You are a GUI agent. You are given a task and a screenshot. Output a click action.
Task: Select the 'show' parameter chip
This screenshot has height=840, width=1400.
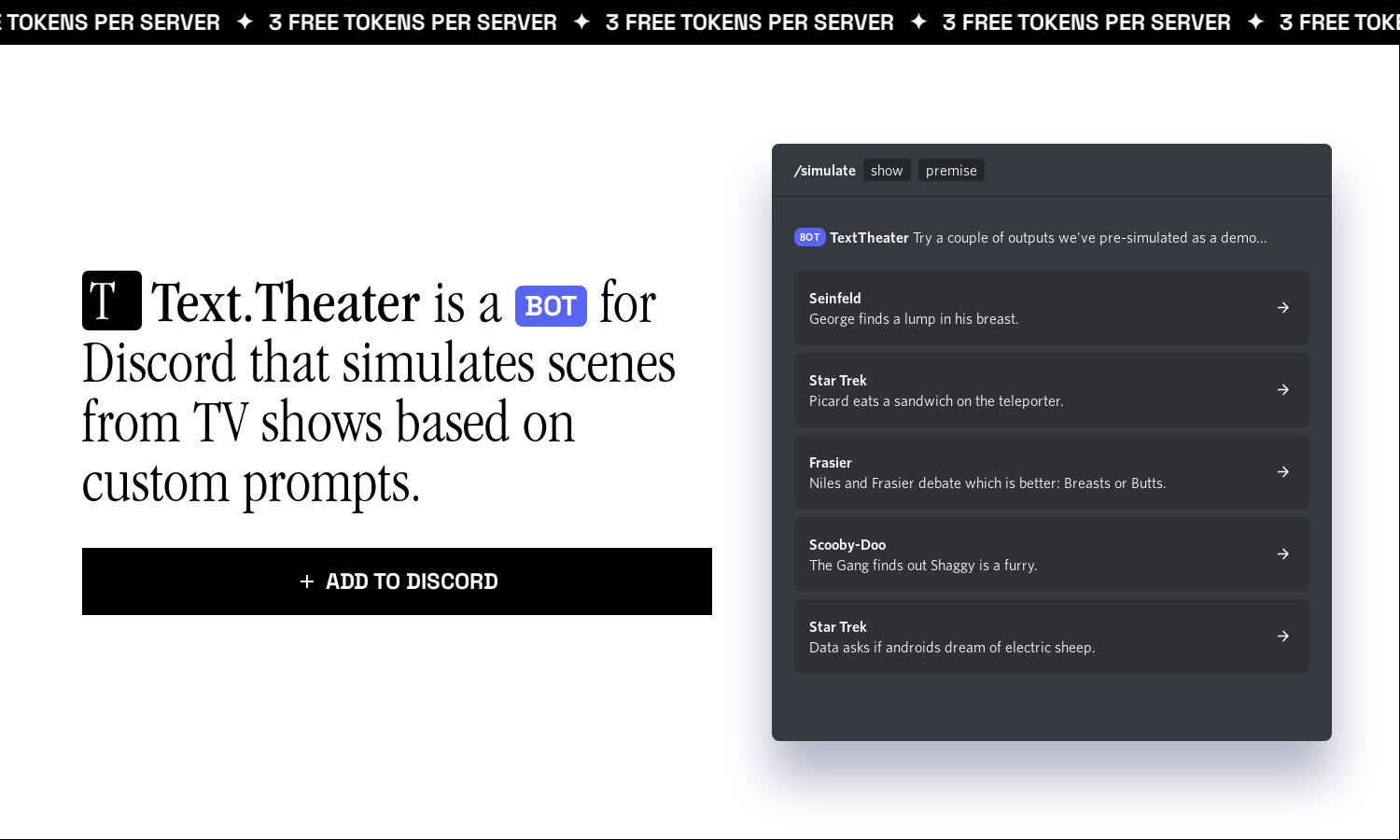(887, 171)
